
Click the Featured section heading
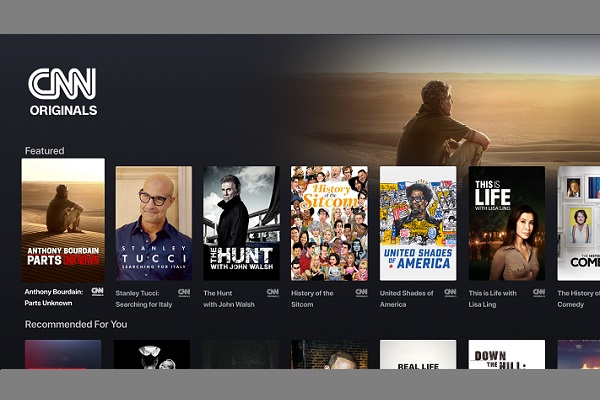pos(44,151)
